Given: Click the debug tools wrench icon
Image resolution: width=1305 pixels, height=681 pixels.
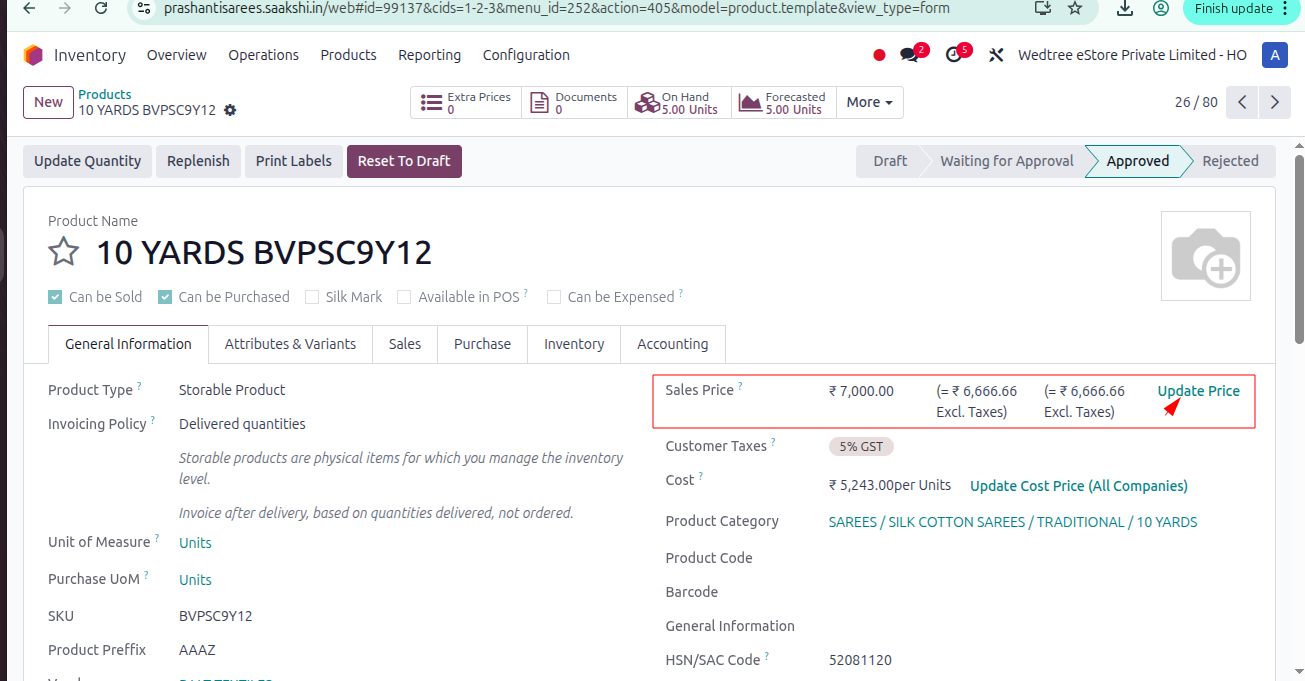Looking at the screenshot, I should click(x=996, y=55).
